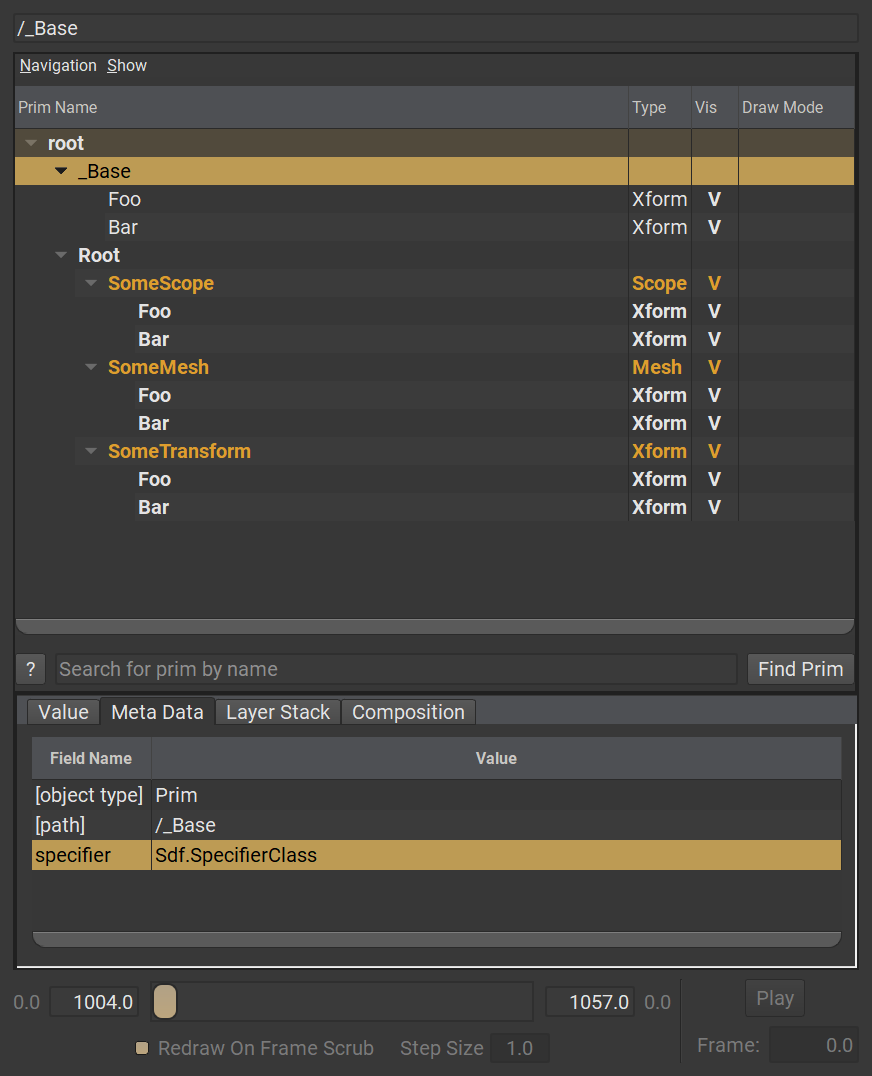Switch to the Layer Stack tab
Viewport: 872px width, 1076px height.
click(277, 712)
